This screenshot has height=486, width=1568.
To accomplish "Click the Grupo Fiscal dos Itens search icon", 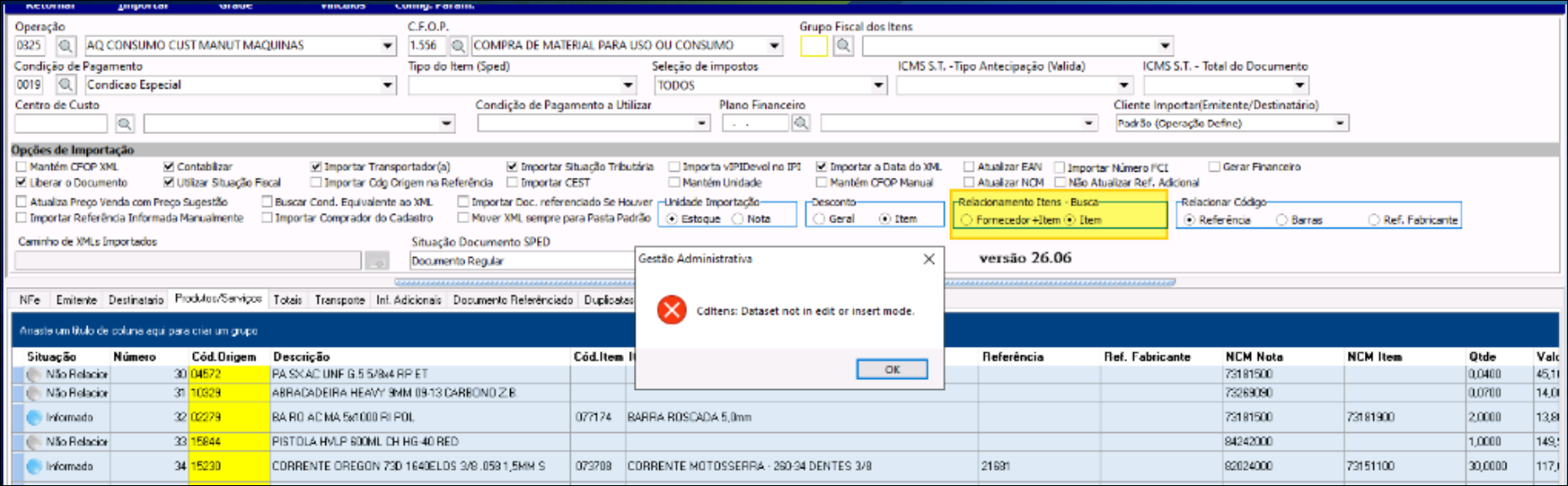I will coord(843,45).
